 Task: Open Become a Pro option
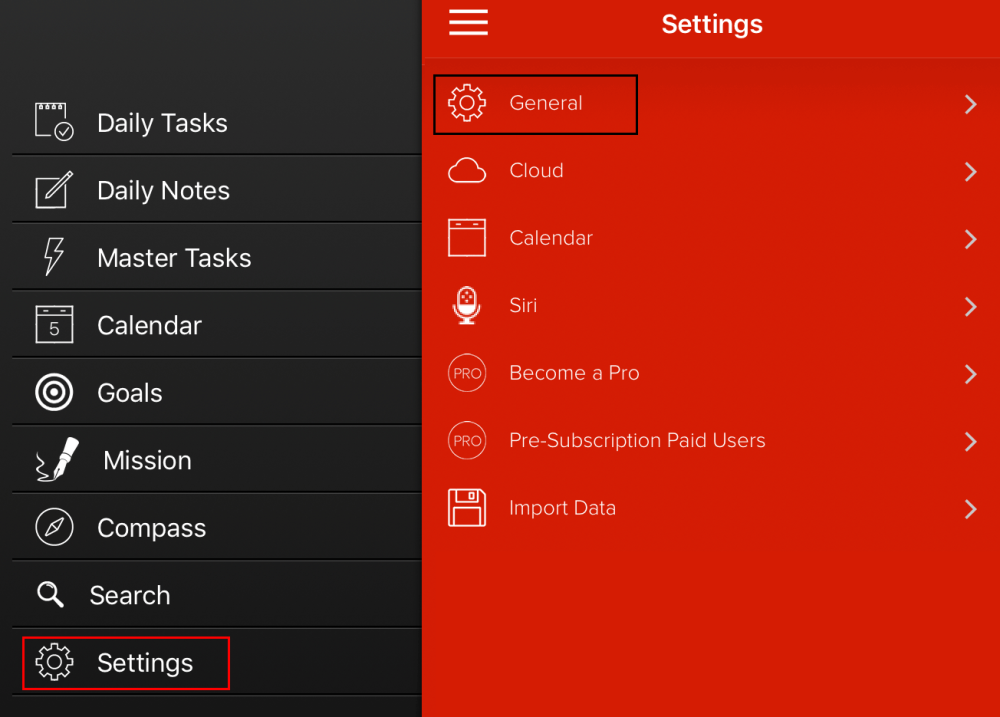click(574, 373)
